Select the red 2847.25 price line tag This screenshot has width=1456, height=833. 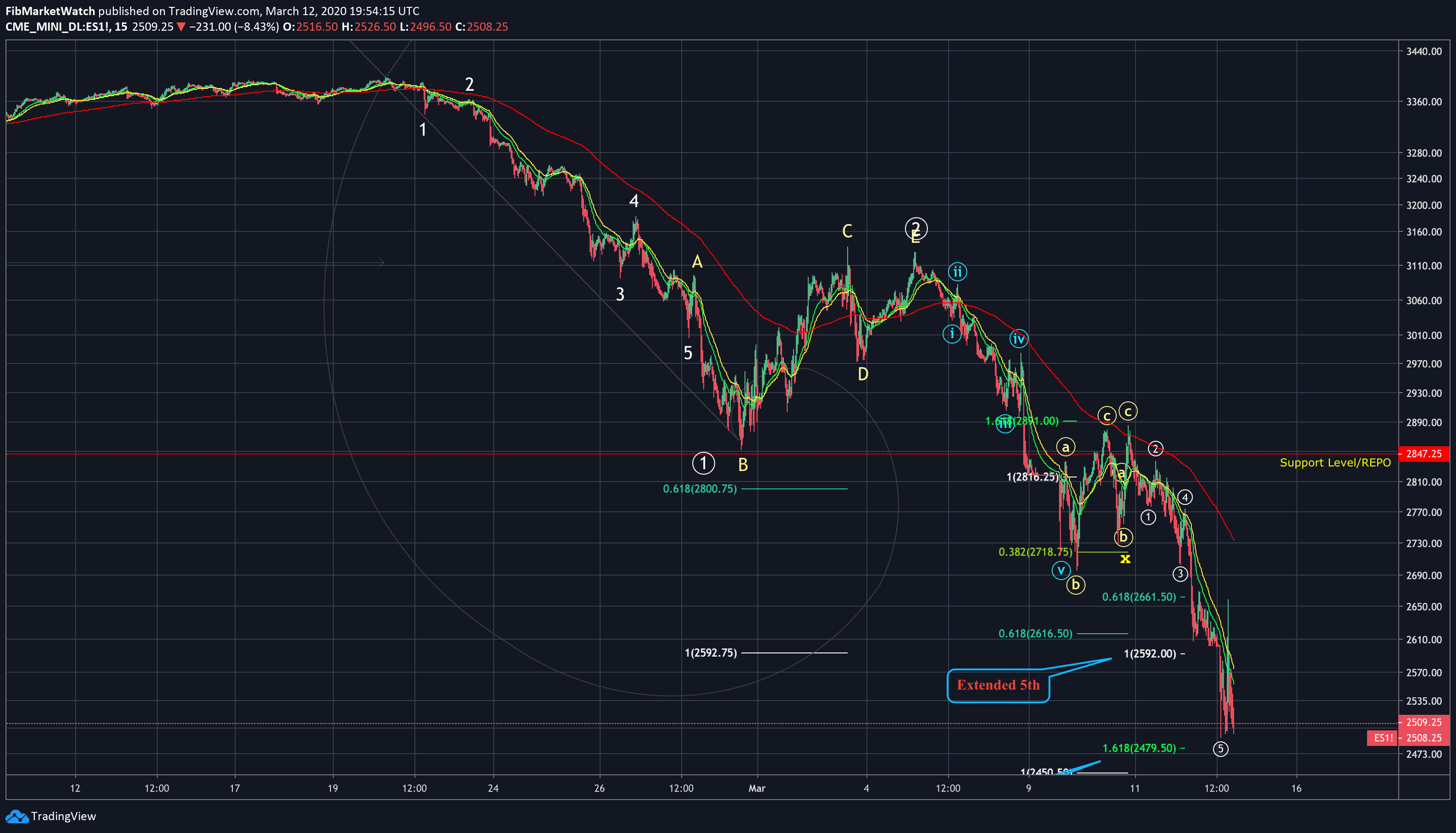[x=1424, y=454]
